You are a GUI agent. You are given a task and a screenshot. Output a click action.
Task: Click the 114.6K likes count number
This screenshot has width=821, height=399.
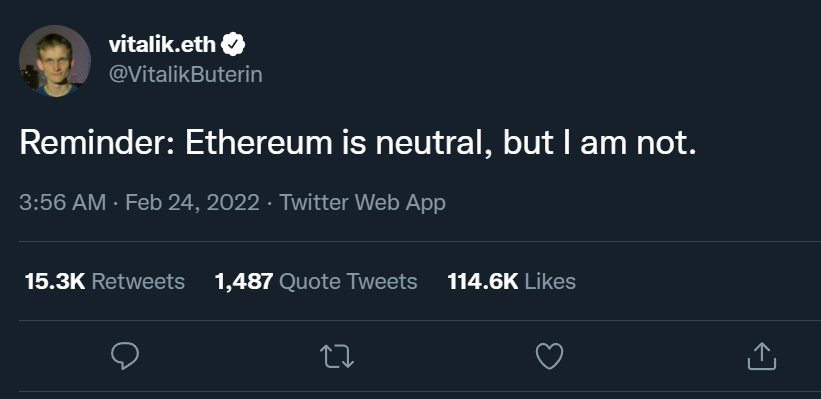(483, 281)
